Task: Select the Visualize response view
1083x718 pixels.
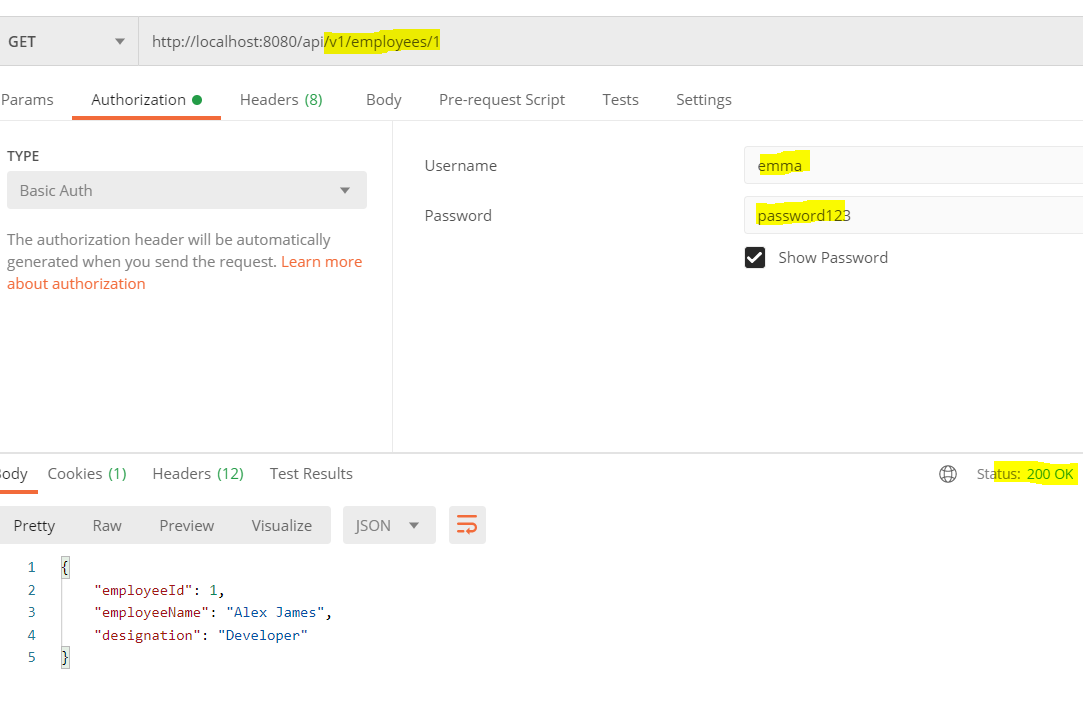Action: [281, 525]
